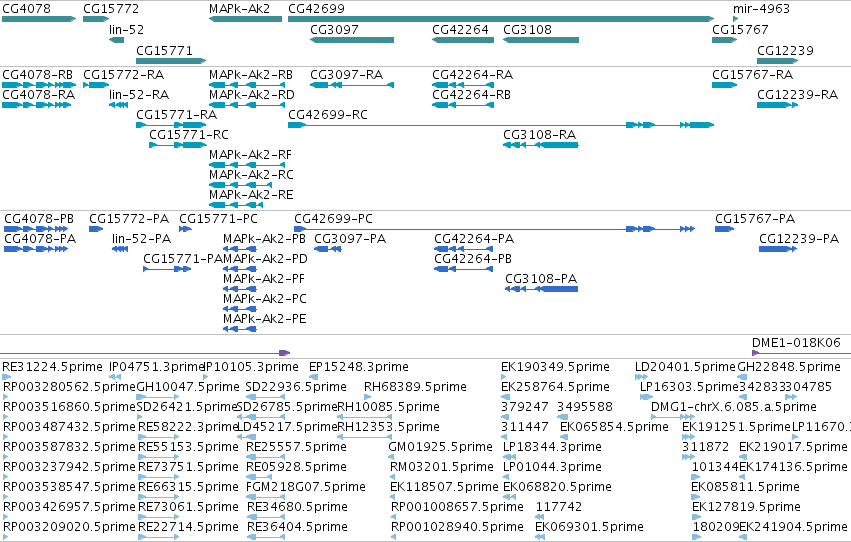Click EST EP15248.3prime
Viewport: 851px width, 542px height.
(x=359, y=367)
